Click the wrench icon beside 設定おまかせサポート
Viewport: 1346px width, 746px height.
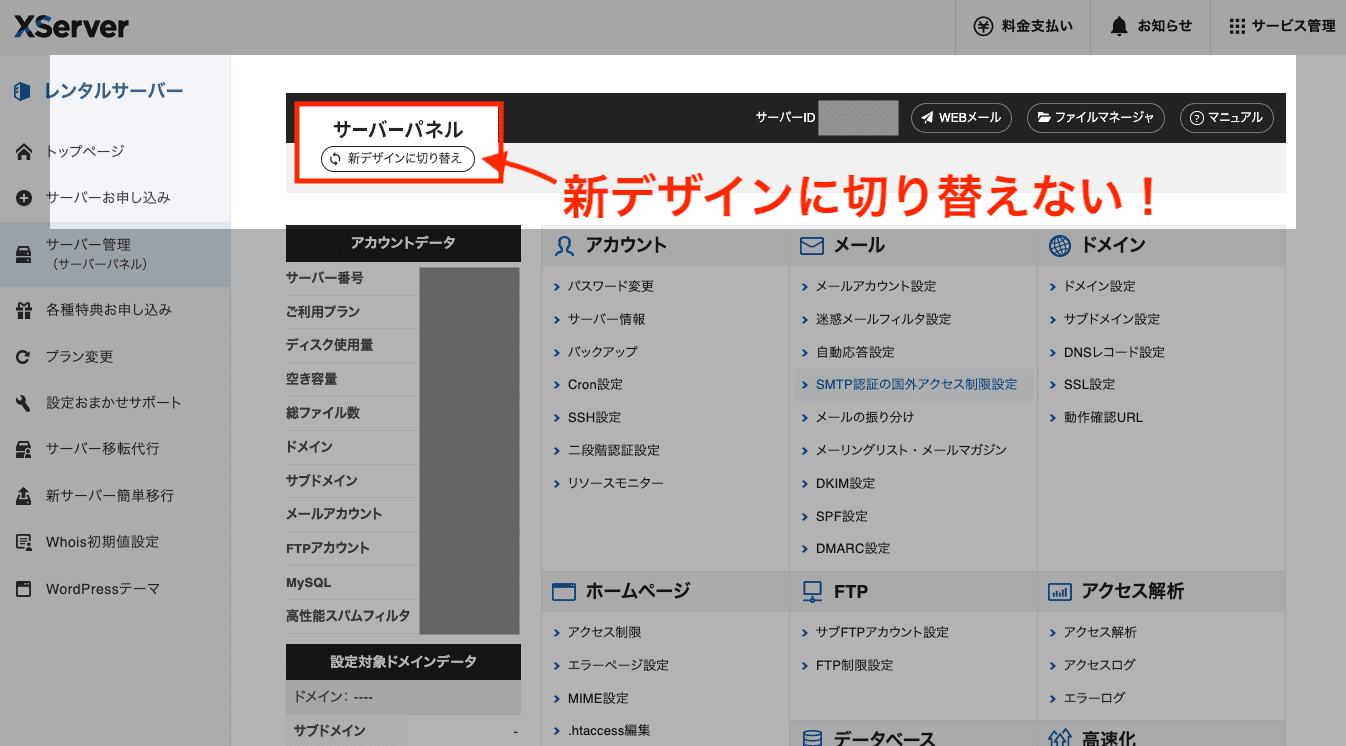24,403
